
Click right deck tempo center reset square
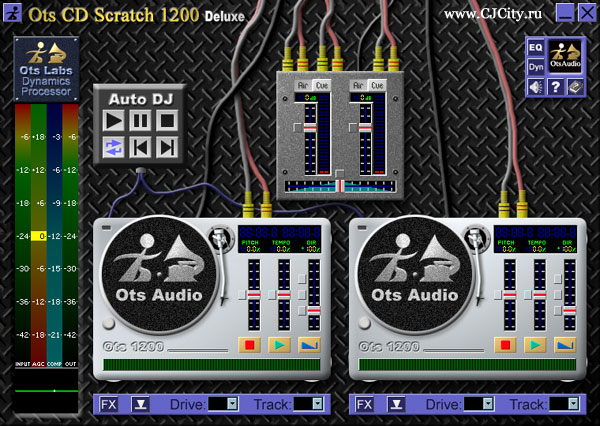tap(527, 295)
